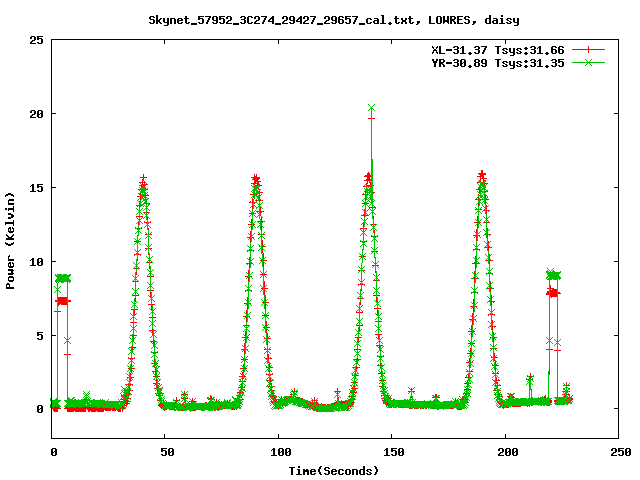640x480 pixels.
Task: Click the Time(Seconds) axis label
Action: 334,471
